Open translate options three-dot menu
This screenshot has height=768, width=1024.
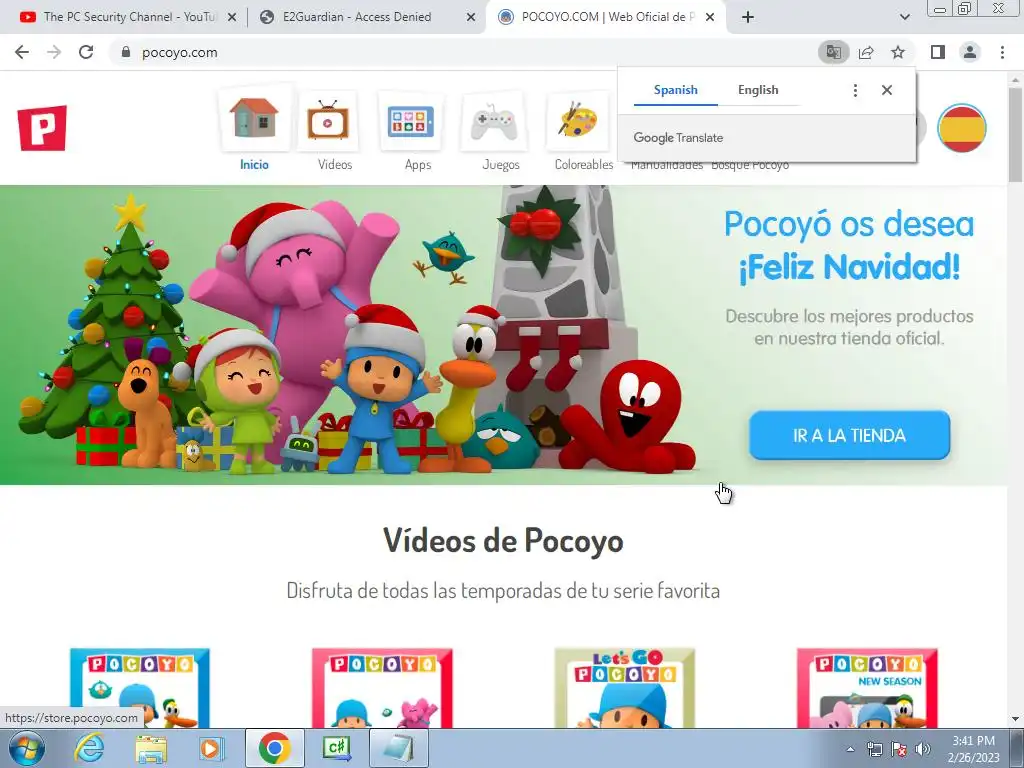pos(855,90)
